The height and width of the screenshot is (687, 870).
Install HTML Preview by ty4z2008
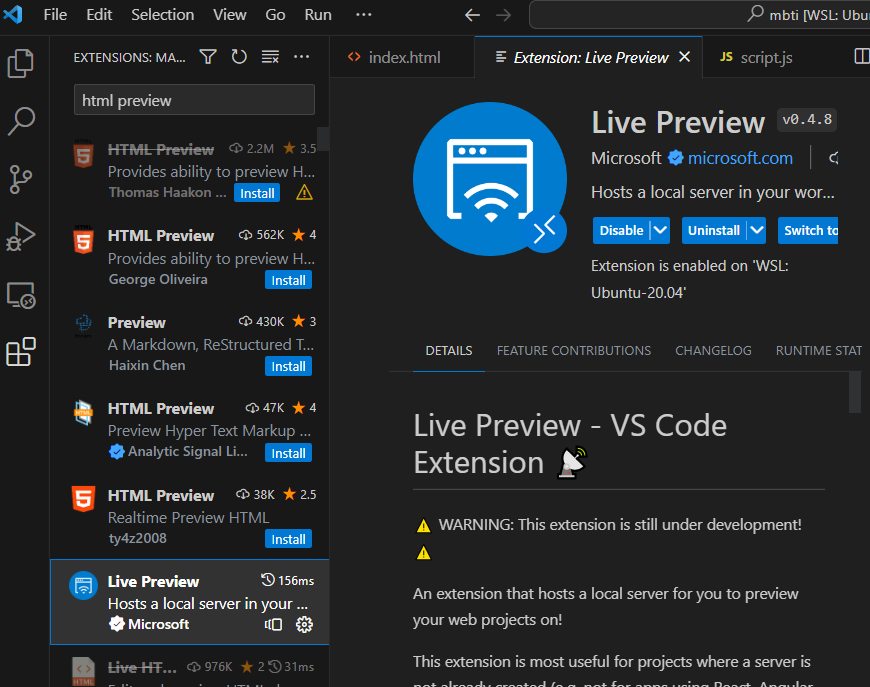(x=288, y=539)
